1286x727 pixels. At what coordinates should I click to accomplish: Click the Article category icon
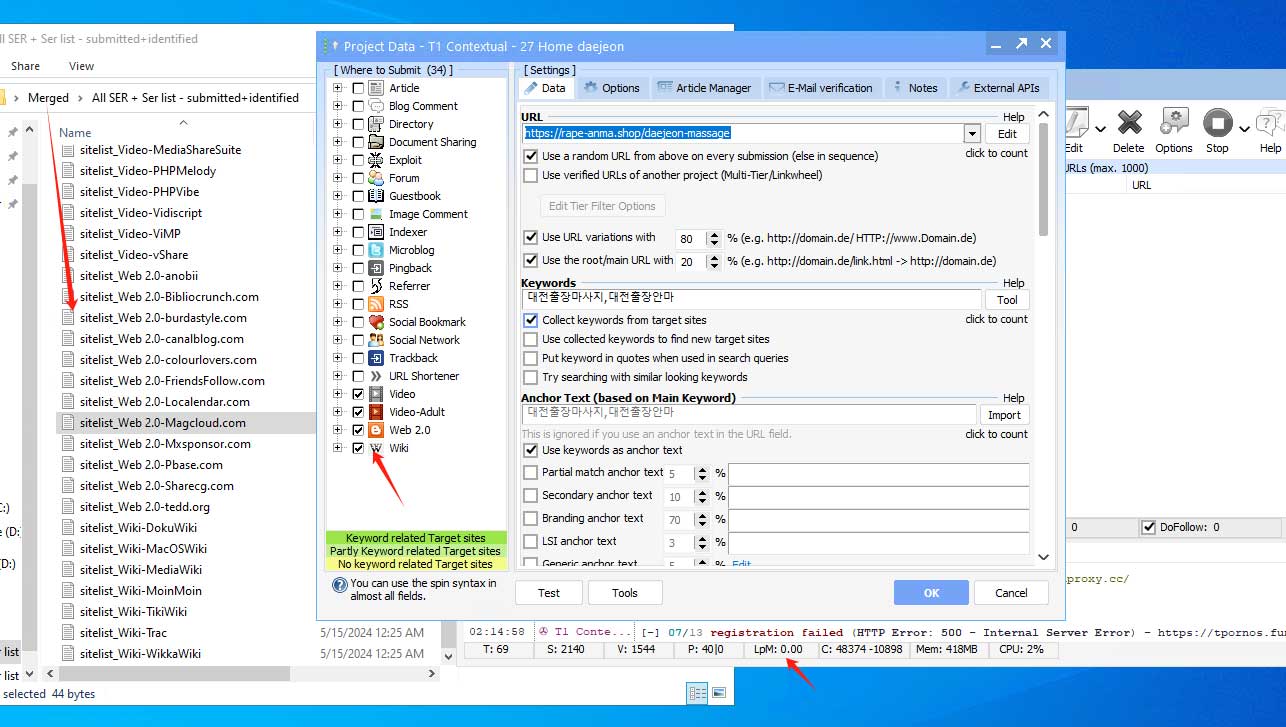click(x=376, y=88)
